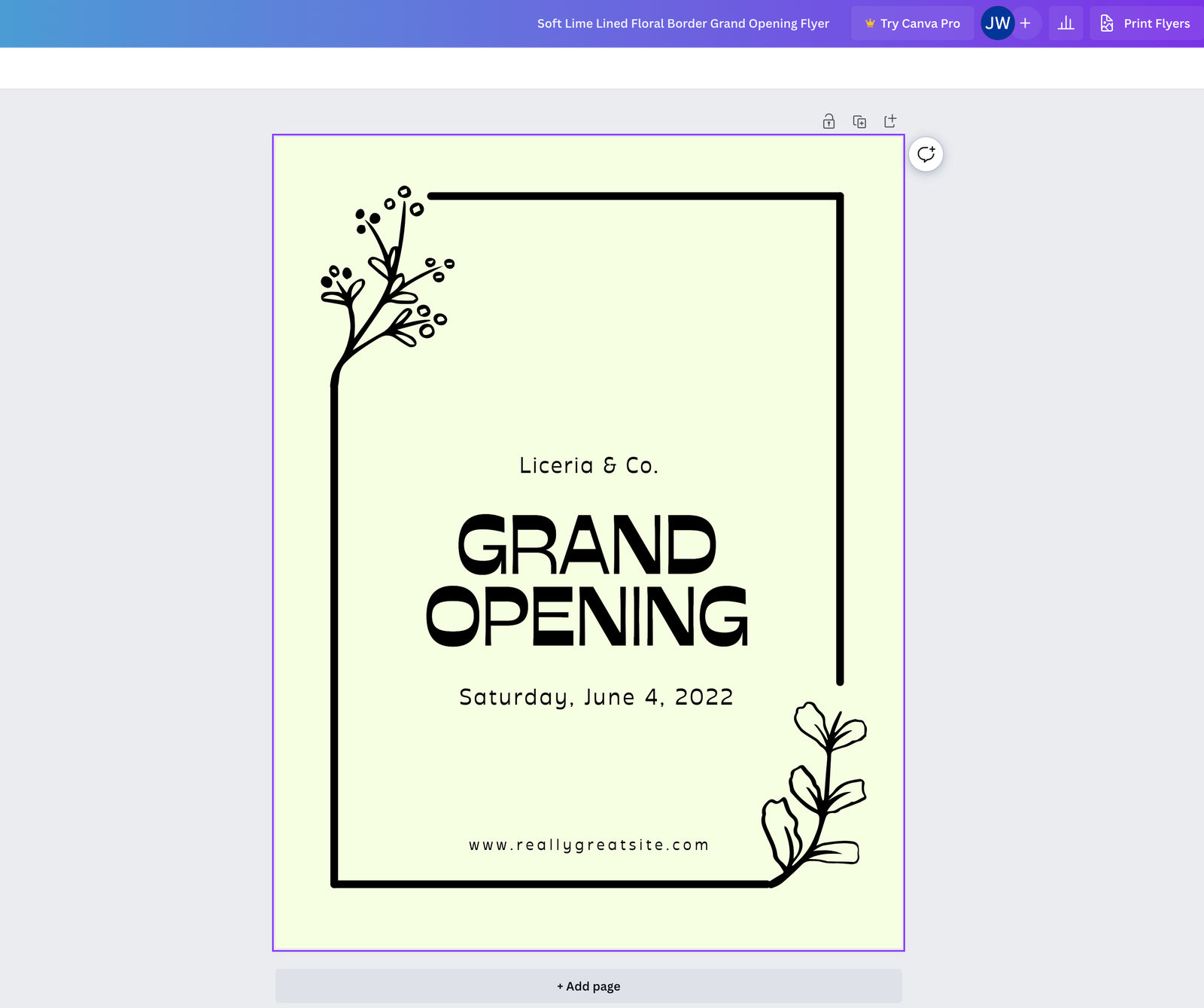This screenshot has width=1204, height=1008.
Task: Duplicate the page using the copy icon
Action: click(x=859, y=120)
